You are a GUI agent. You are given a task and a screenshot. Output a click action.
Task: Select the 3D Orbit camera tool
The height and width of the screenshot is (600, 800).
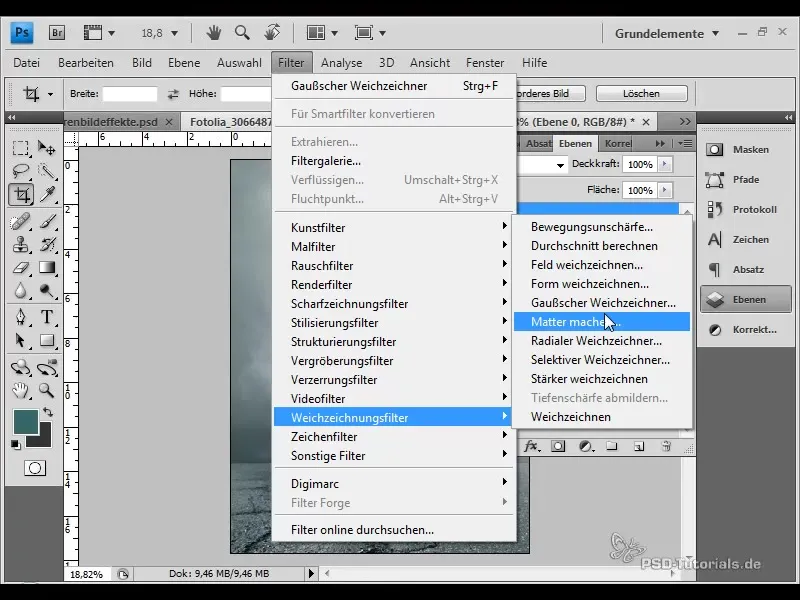pyautogui.click(x=47, y=367)
